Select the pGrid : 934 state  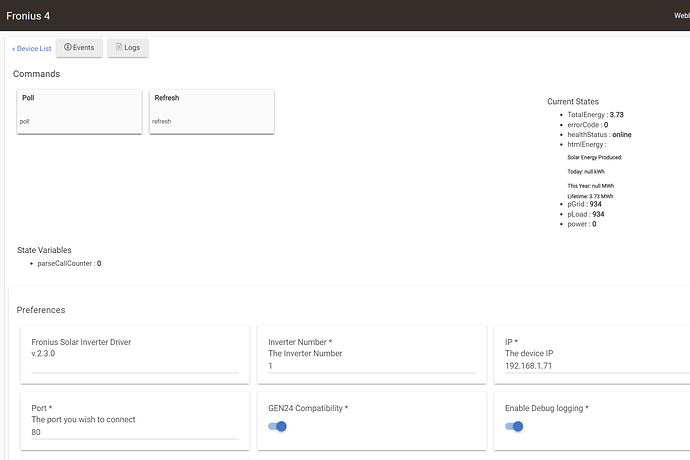coord(584,204)
